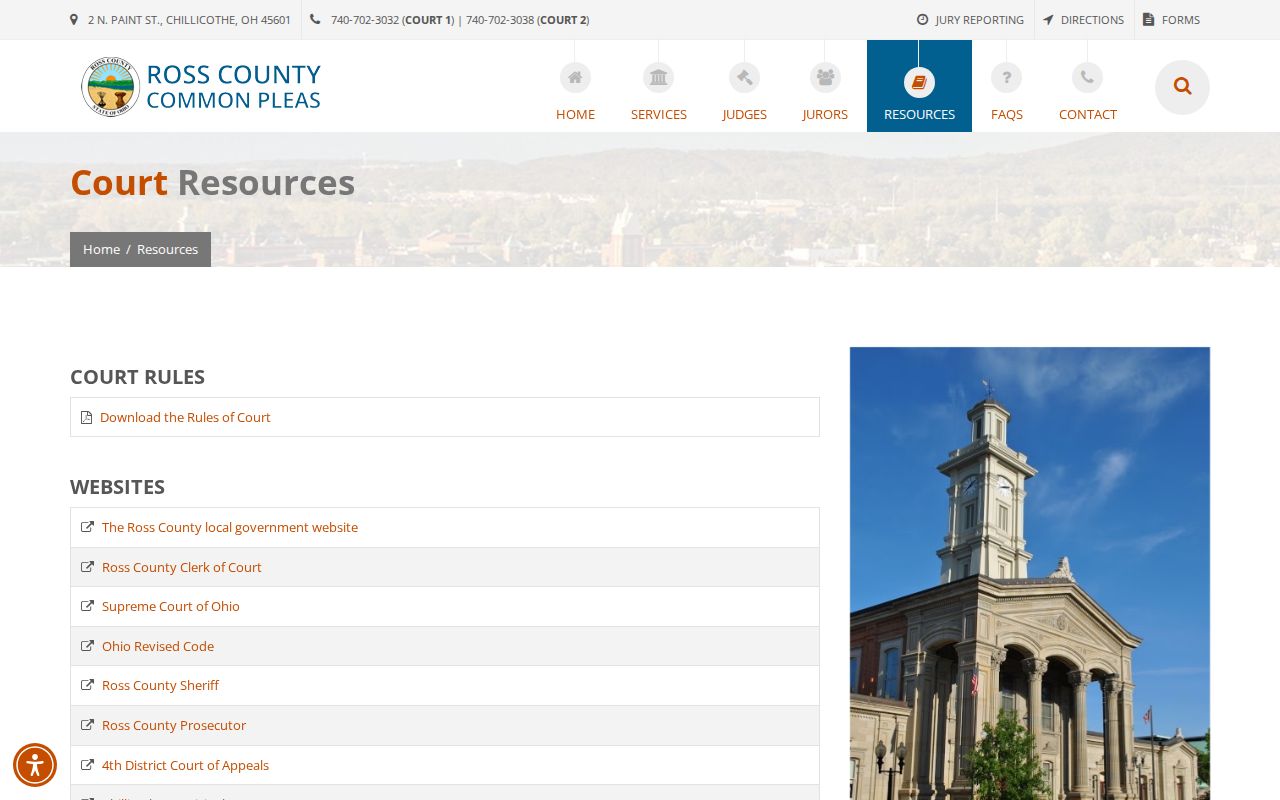
Task: Click the clock icon beside Jury Reporting
Action: click(922, 20)
